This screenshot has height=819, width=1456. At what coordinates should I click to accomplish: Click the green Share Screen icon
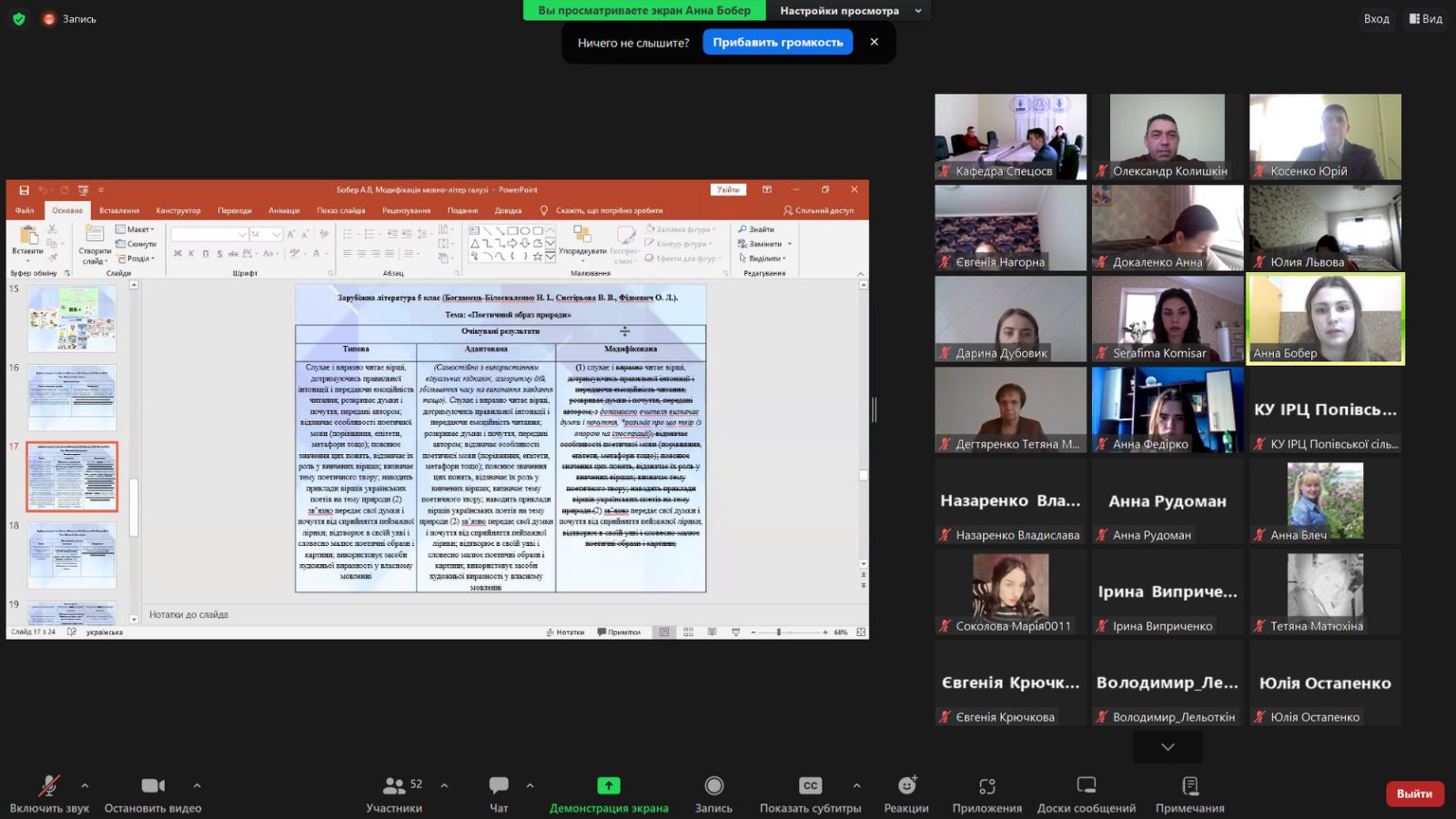click(x=608, y=785)
